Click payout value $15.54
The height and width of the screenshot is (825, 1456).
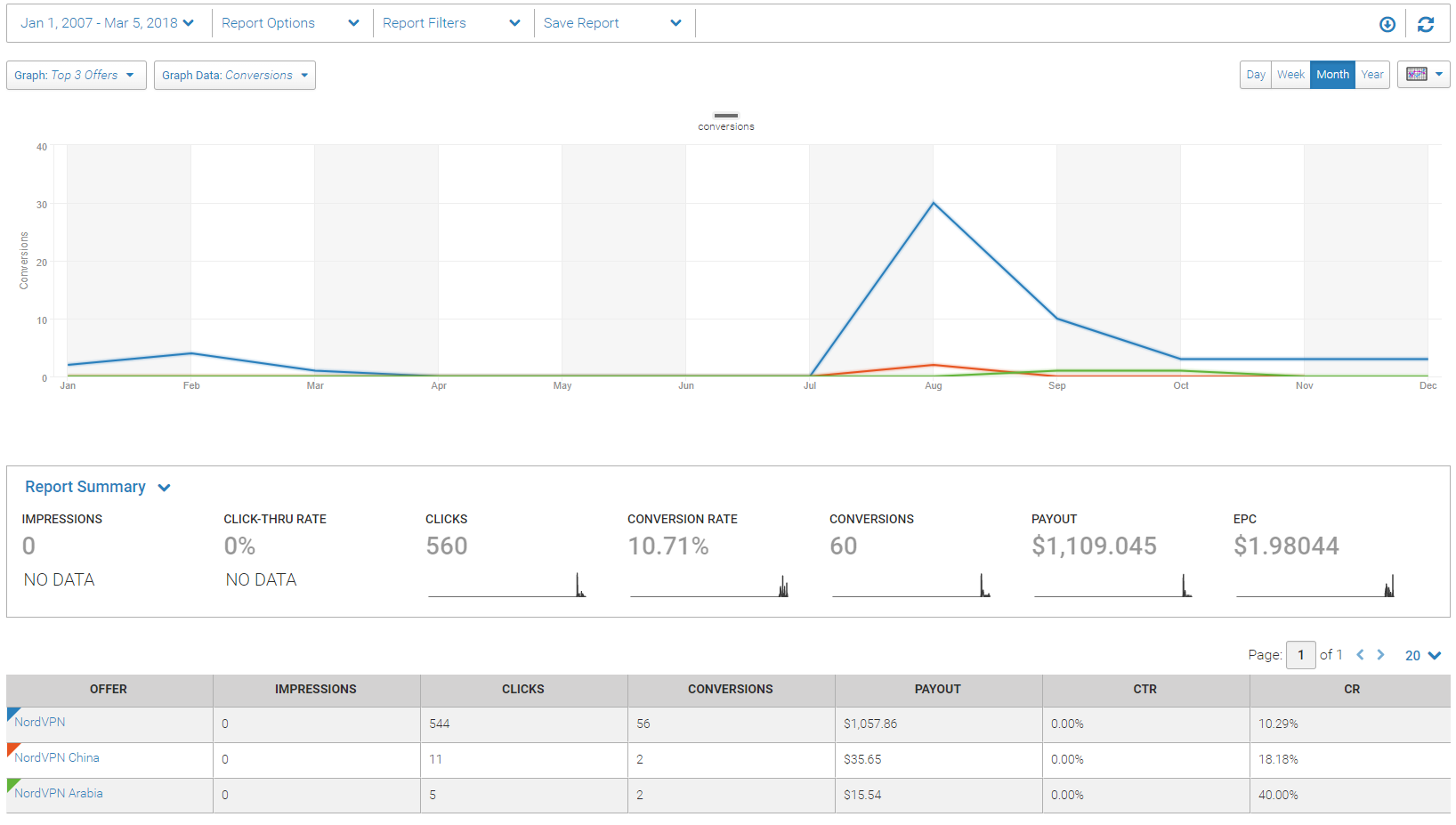[x=862, y=795]
